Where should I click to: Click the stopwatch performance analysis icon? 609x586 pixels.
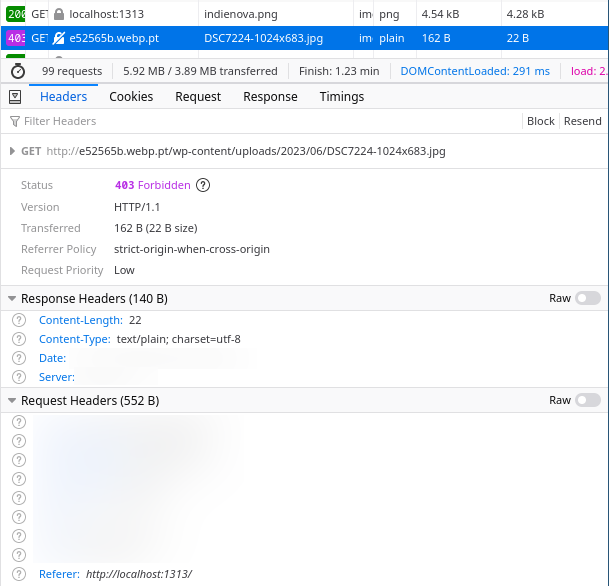18,71
